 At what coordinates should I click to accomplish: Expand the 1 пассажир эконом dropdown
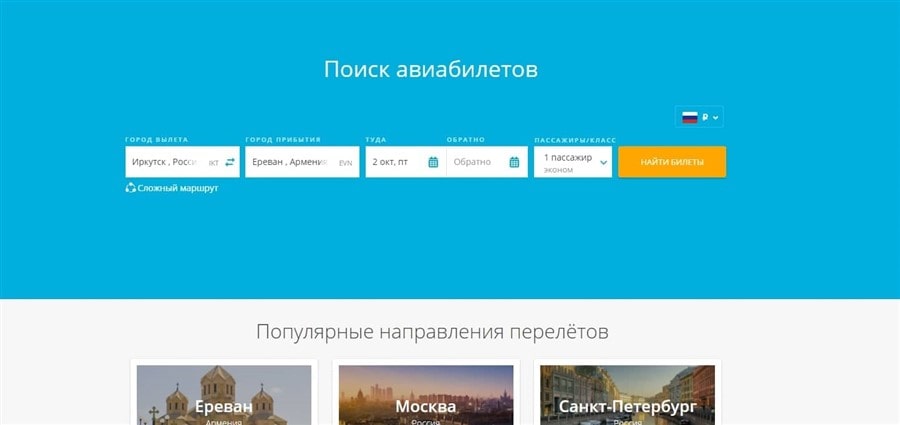pyautogui.click(x=573, y=162)
